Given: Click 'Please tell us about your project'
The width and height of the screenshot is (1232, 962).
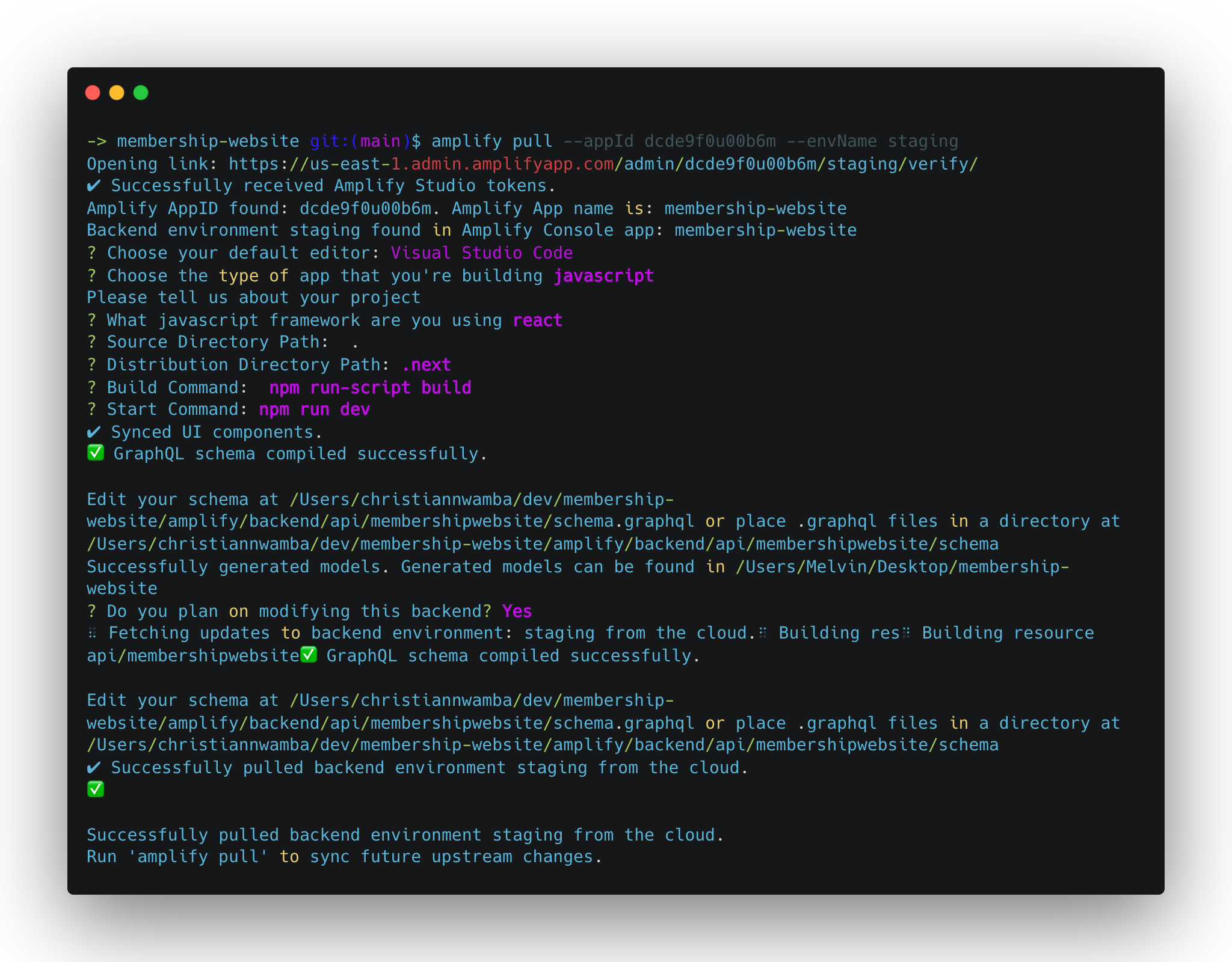Looking at the screenshot, I should click(254, 298).
